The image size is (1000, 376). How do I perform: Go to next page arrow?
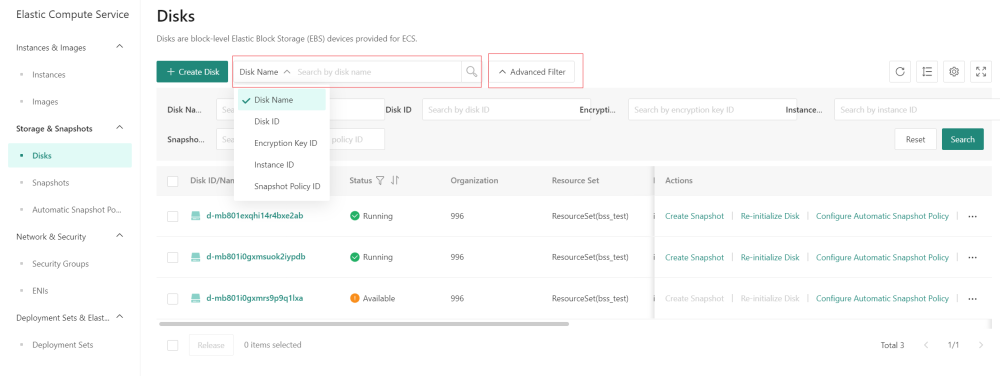pyautogui.click(x=981, y=345)
